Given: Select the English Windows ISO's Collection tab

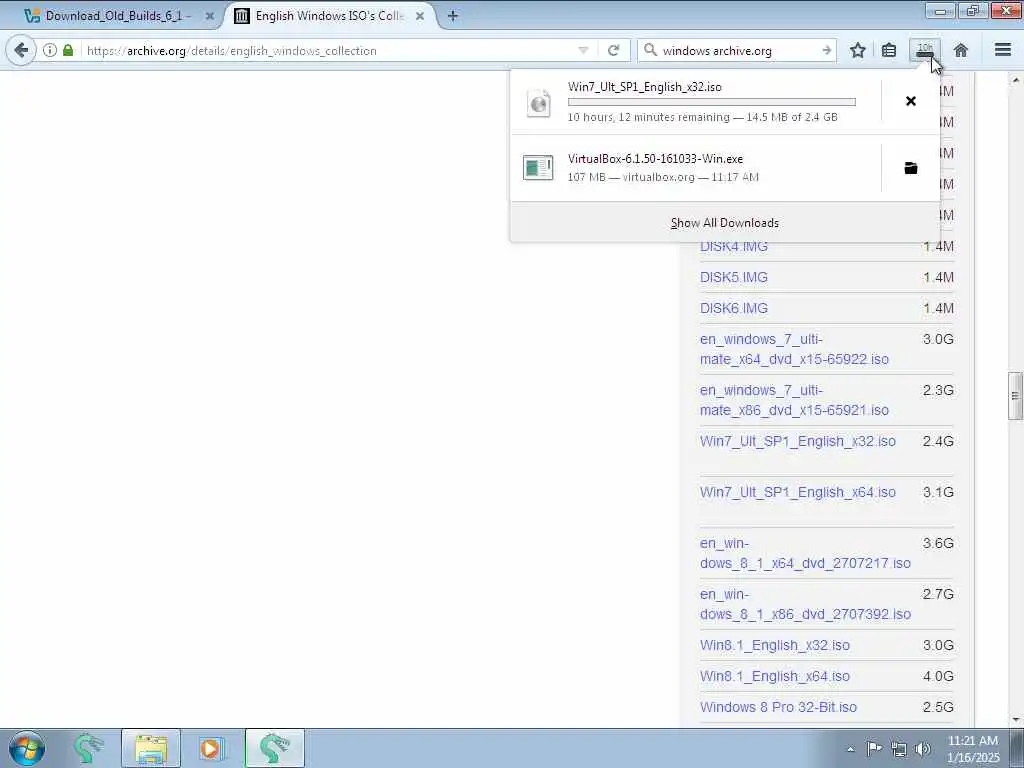Looking at the screenshot, I should (x=330, y=16).
